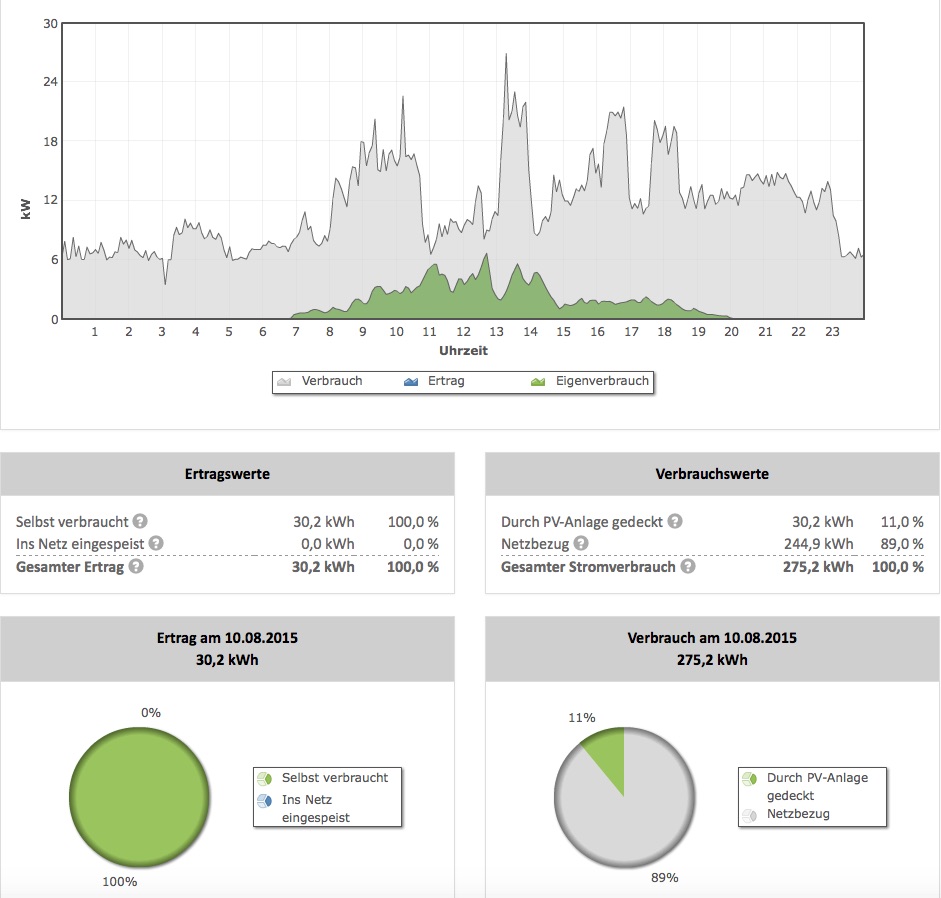Screen dimensions: 941x898
Task: Toggle Selbst verbraucht in pie legend
Action: [334, 777]
